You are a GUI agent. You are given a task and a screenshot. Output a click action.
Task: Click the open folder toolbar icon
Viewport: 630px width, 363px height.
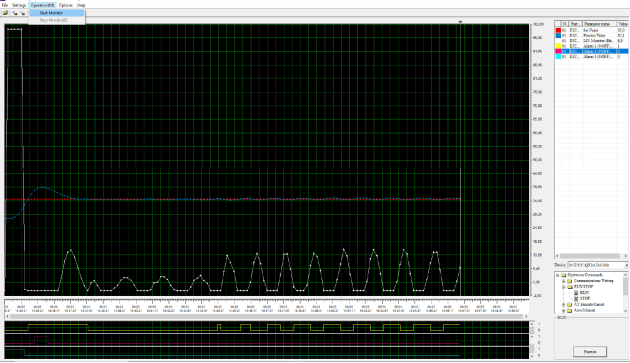(x=5, y=13)
